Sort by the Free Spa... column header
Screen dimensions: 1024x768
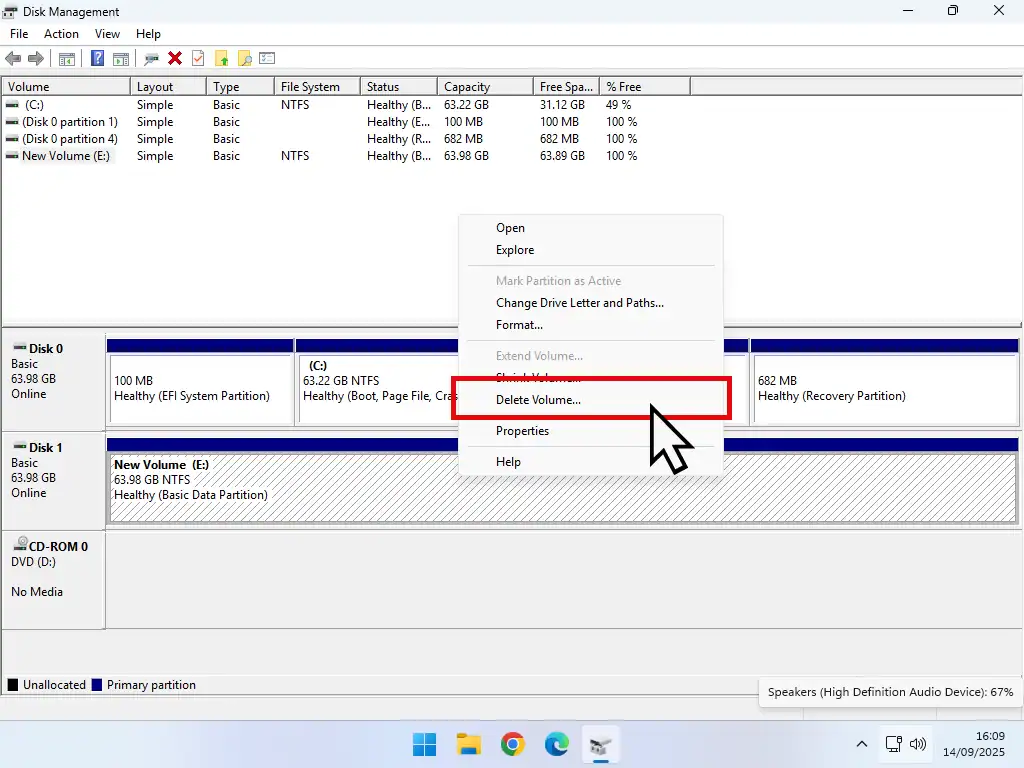(567, 87)
